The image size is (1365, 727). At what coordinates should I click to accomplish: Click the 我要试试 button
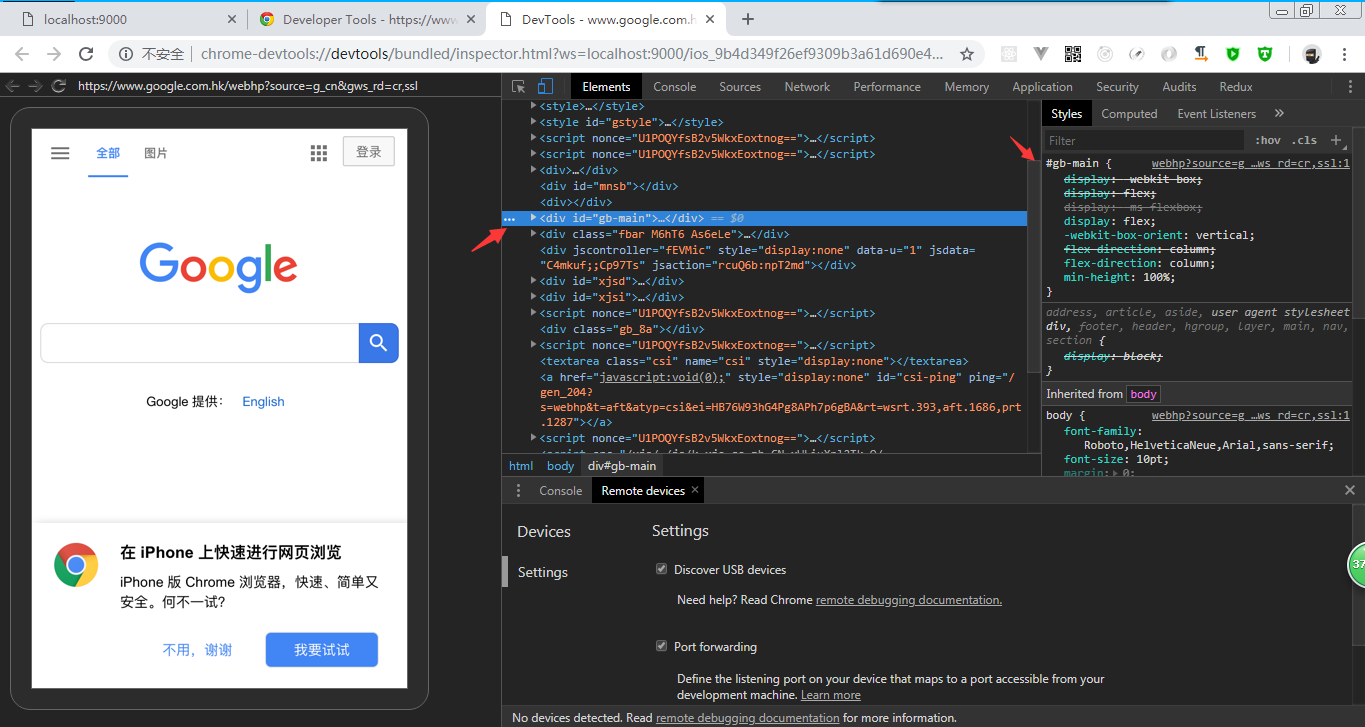coord(322,650)
